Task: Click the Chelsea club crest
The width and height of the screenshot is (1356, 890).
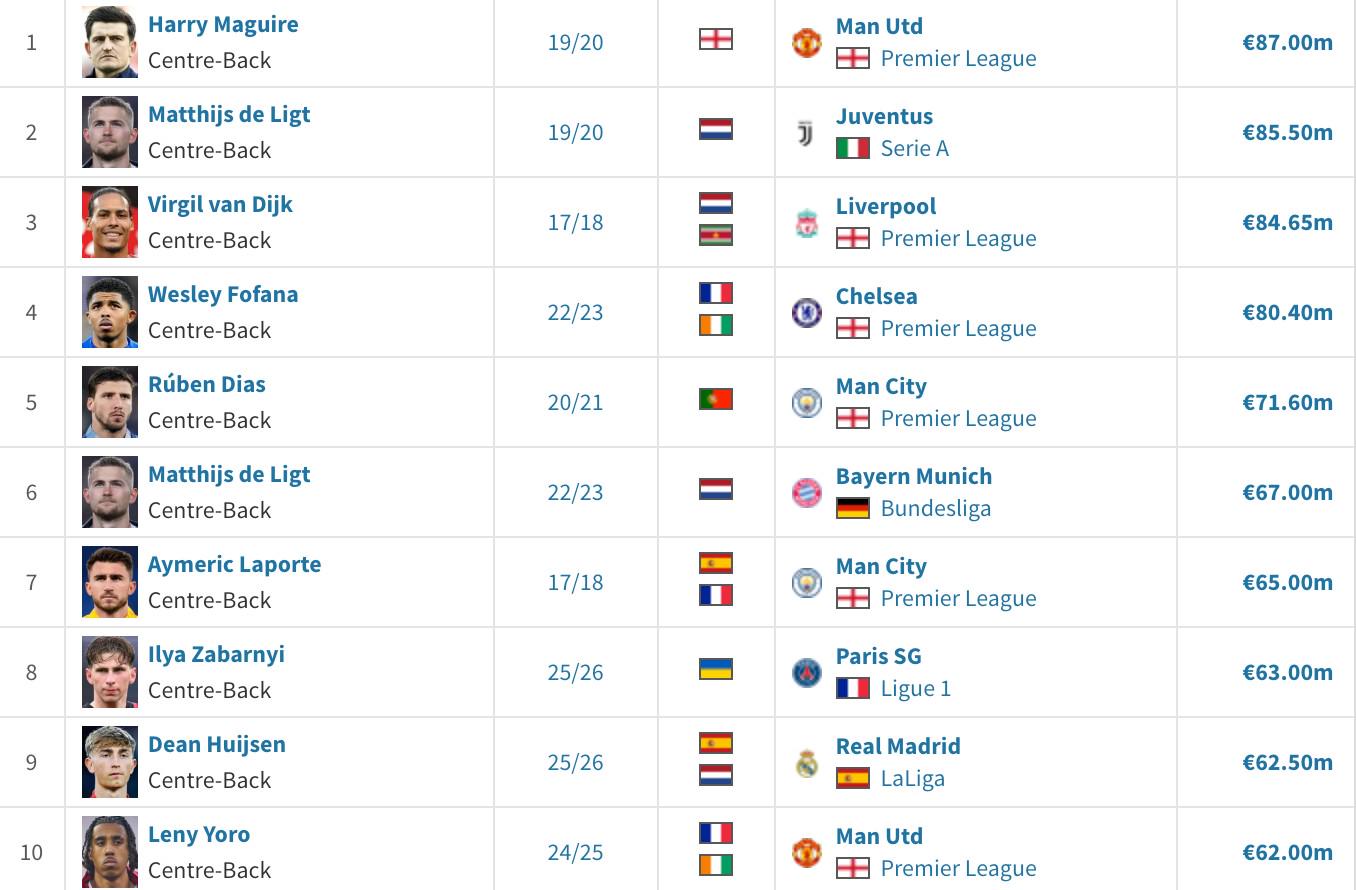Action: point(806,313)
